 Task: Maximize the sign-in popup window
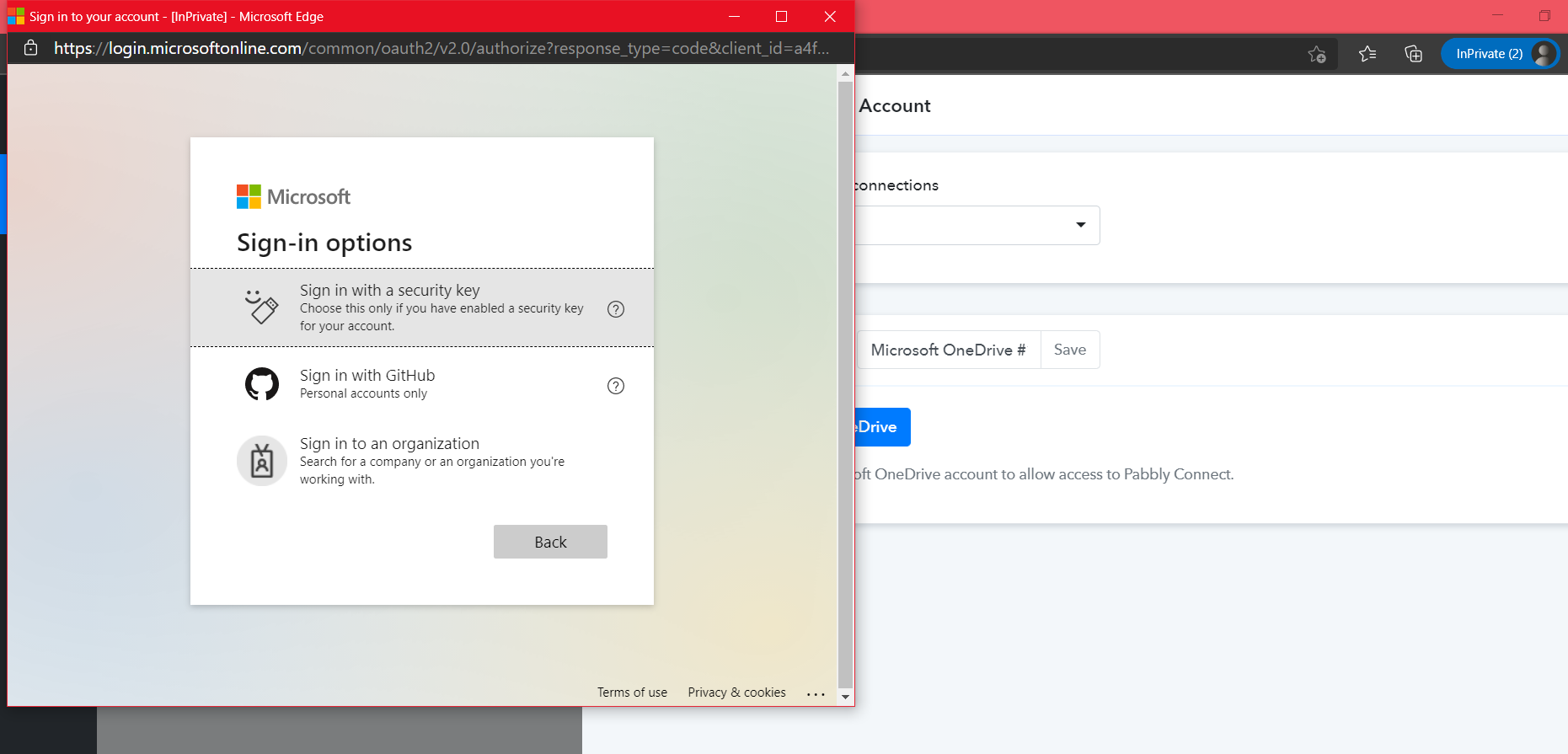pos(781,17)
